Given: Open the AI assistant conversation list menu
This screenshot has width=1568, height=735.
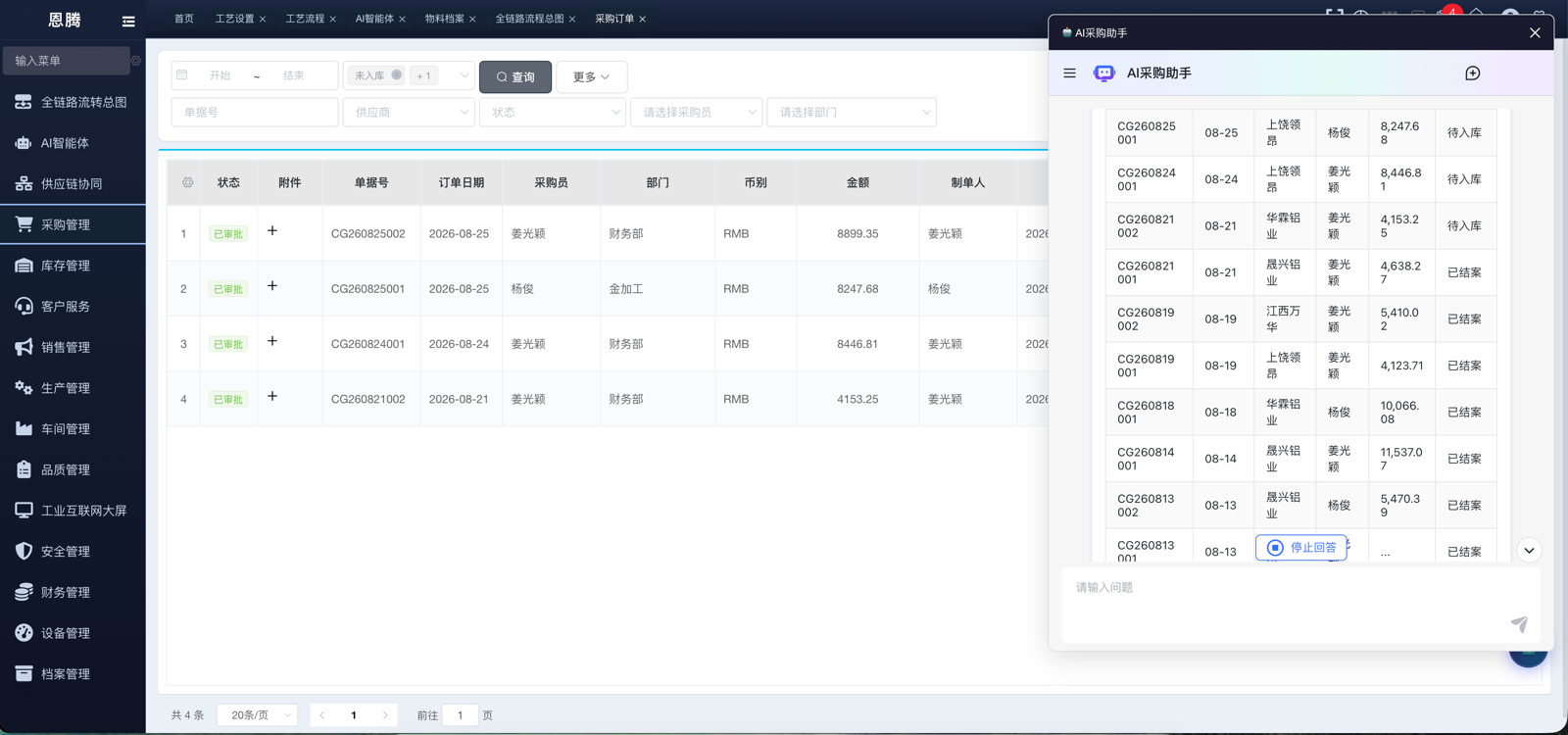Looking at the screenshot, I should tap(1069, 73).
